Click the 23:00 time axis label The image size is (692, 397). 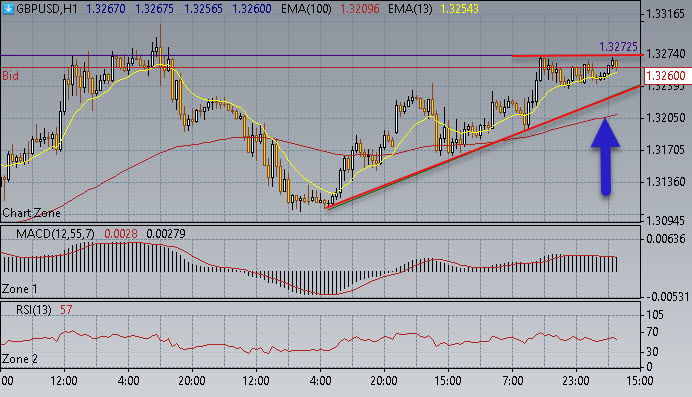tap(576, 380)
